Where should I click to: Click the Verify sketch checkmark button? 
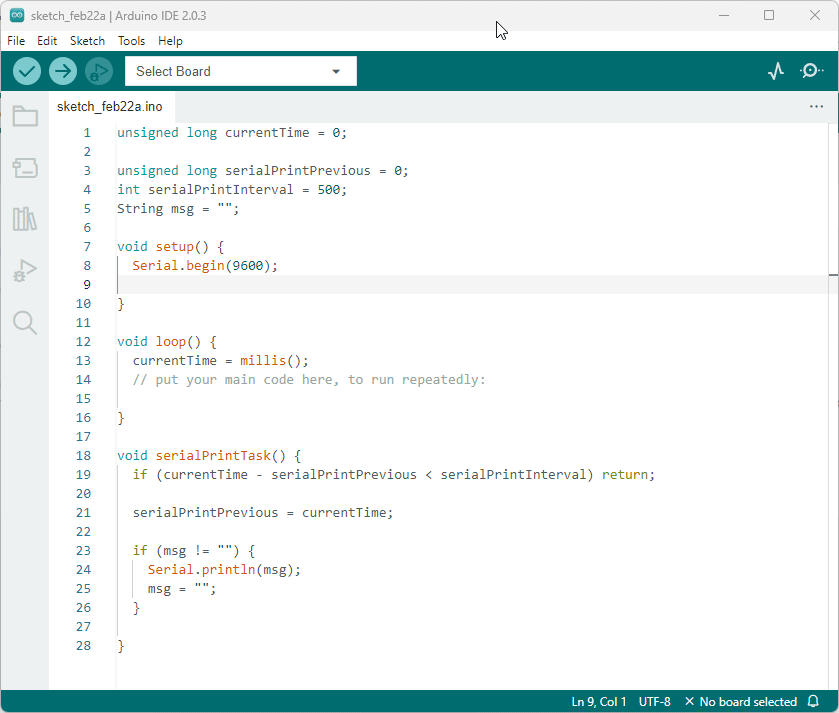[27, 71]
